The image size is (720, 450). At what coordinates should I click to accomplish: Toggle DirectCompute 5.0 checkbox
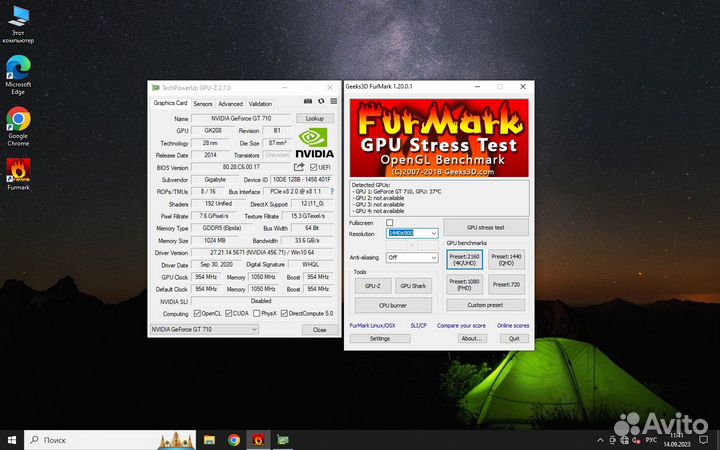284,313
